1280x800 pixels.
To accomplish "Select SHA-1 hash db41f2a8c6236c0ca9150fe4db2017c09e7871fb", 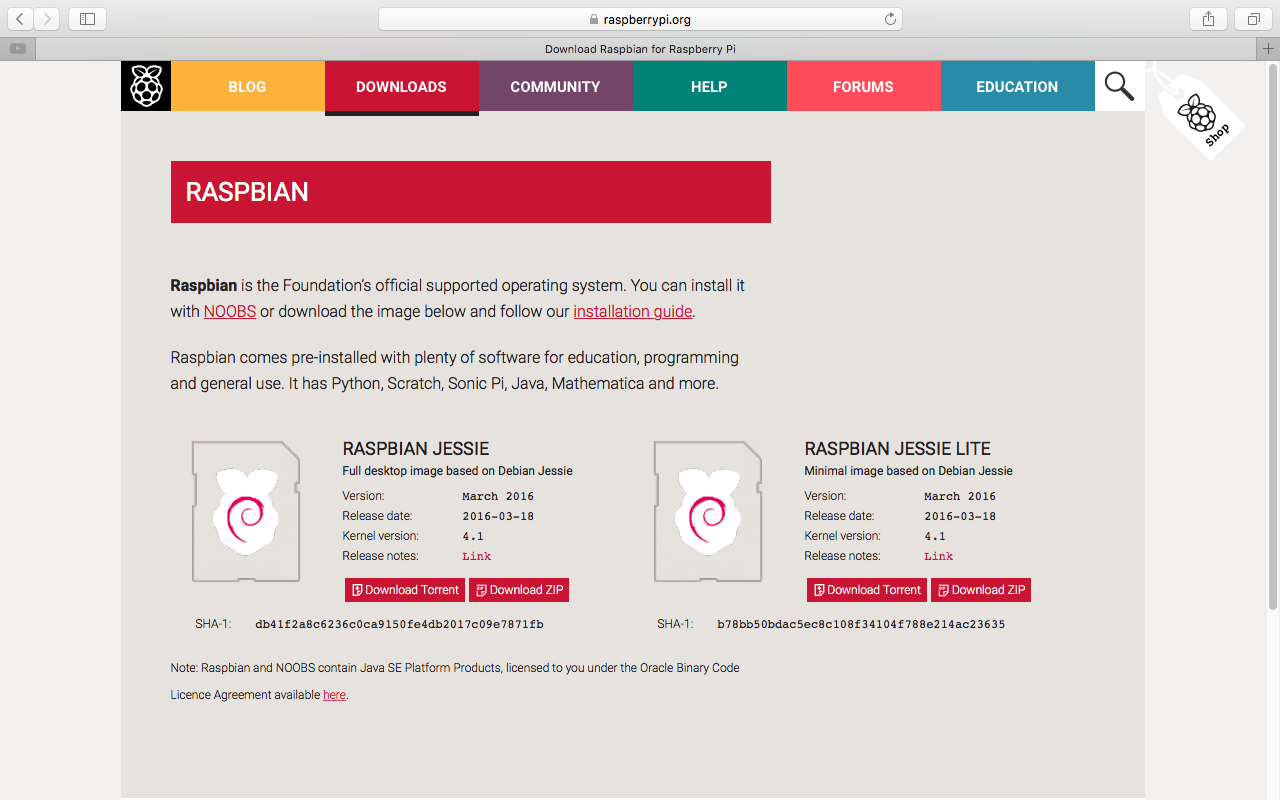I will pyautogui.click(x=399, y=624).
